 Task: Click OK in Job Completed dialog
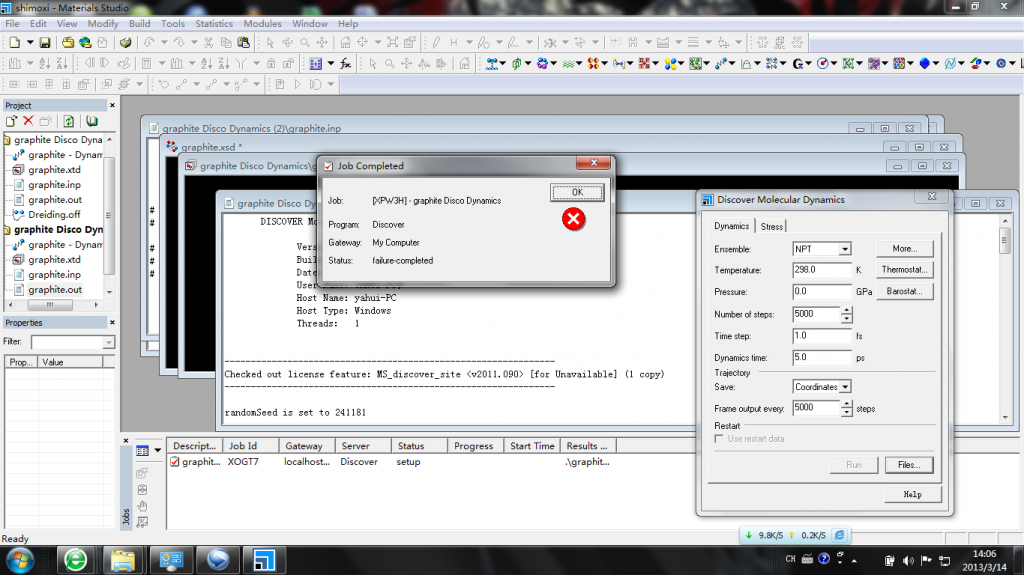click(577, 192)
